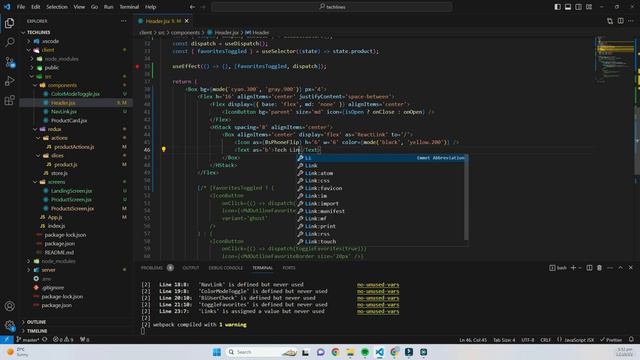Toggle the primary side bar layout button

pyautogui.click(x=557, y=7)
